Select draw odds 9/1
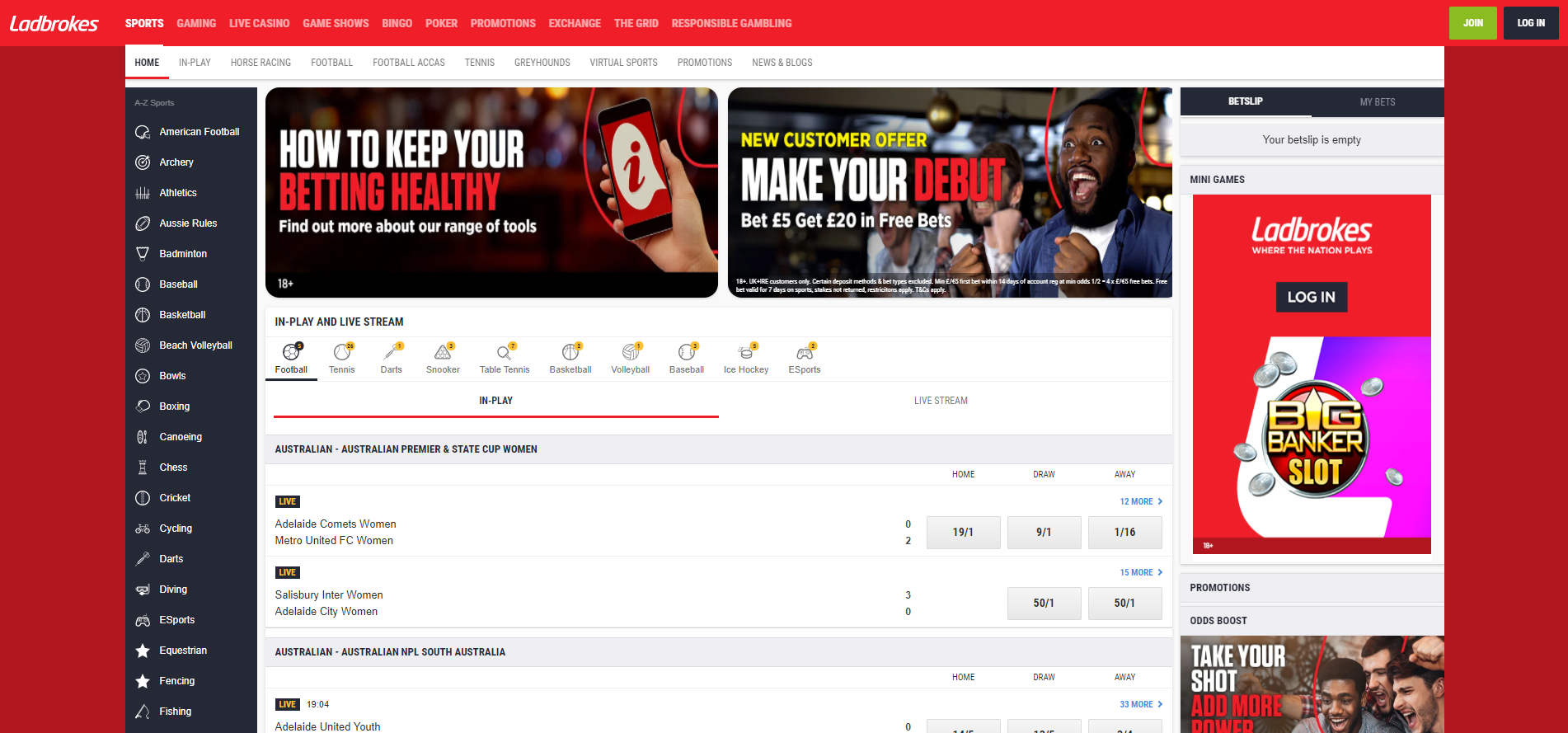The width and height of the screenshot is (1568, 733). pos(1044,533)
